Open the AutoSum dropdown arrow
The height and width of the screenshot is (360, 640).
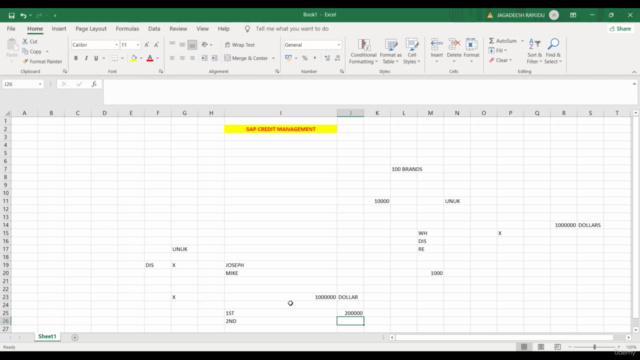point(522,41)
